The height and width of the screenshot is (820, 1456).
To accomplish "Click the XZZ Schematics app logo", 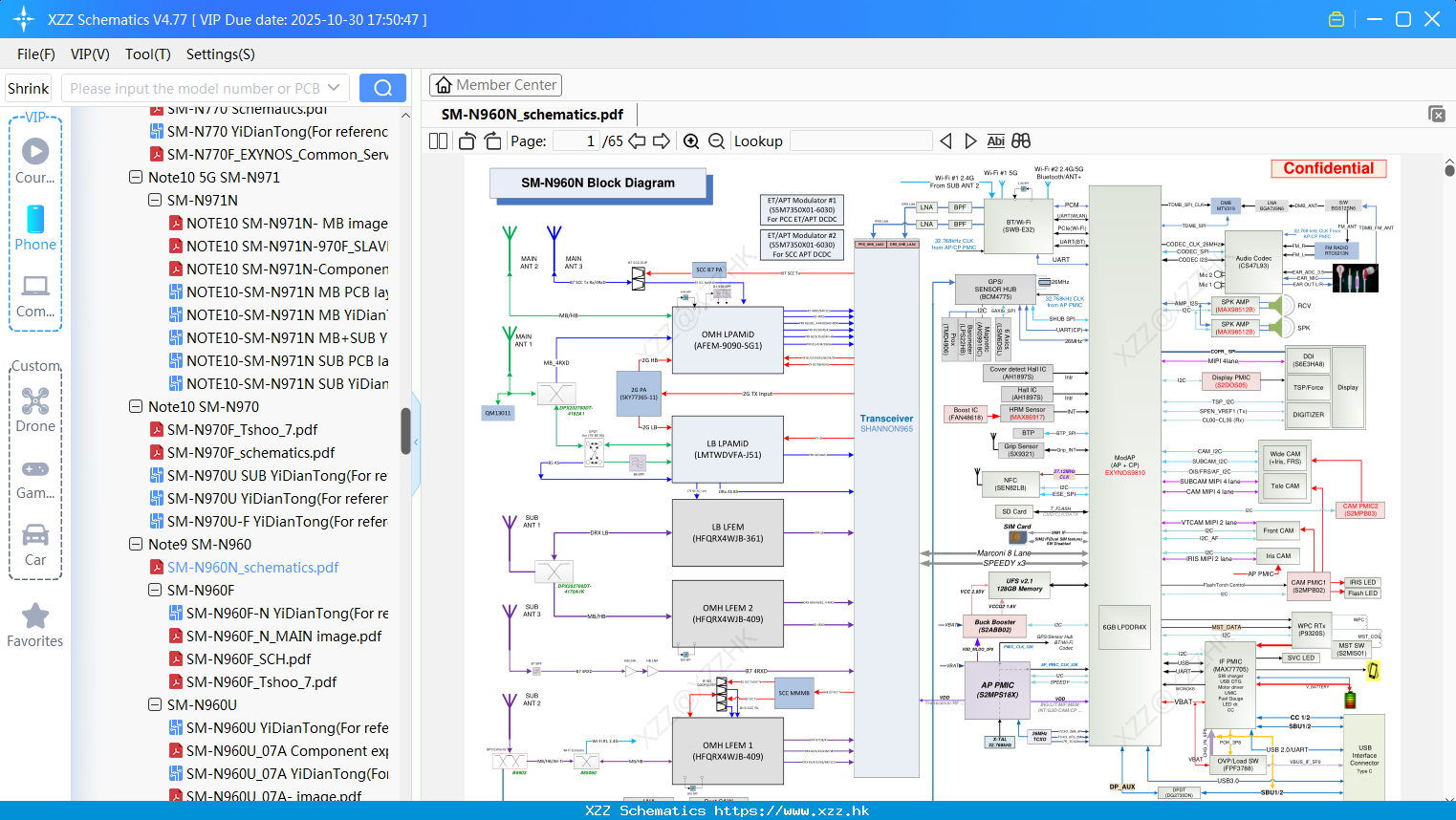I will coord(23,19).
